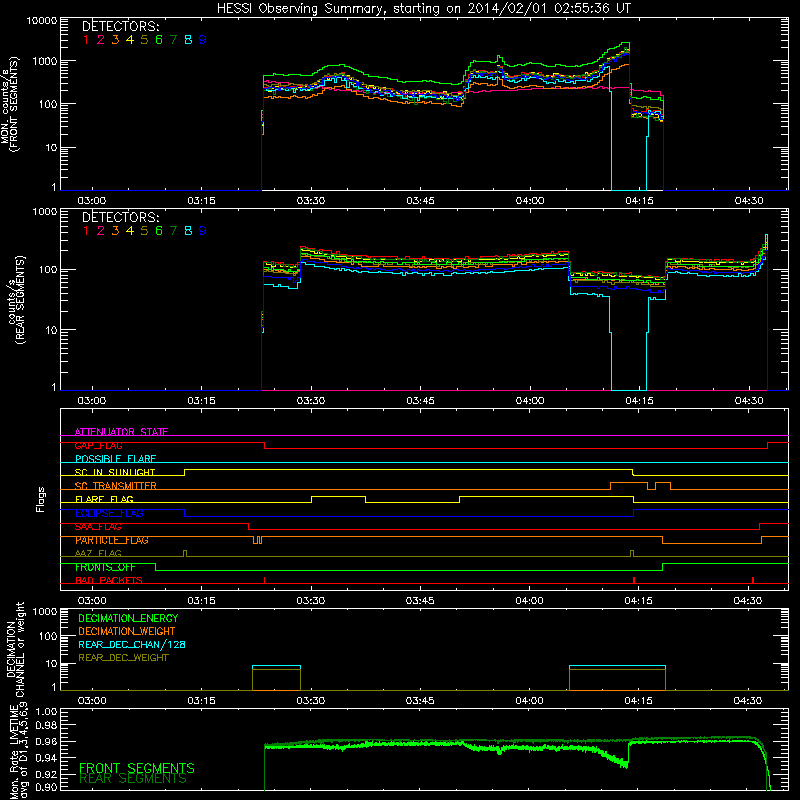Image resolution: width=800 pixels, height=800 pixels.
Task: Select detector 2 label in front segments legend
Action: (101, 40)
